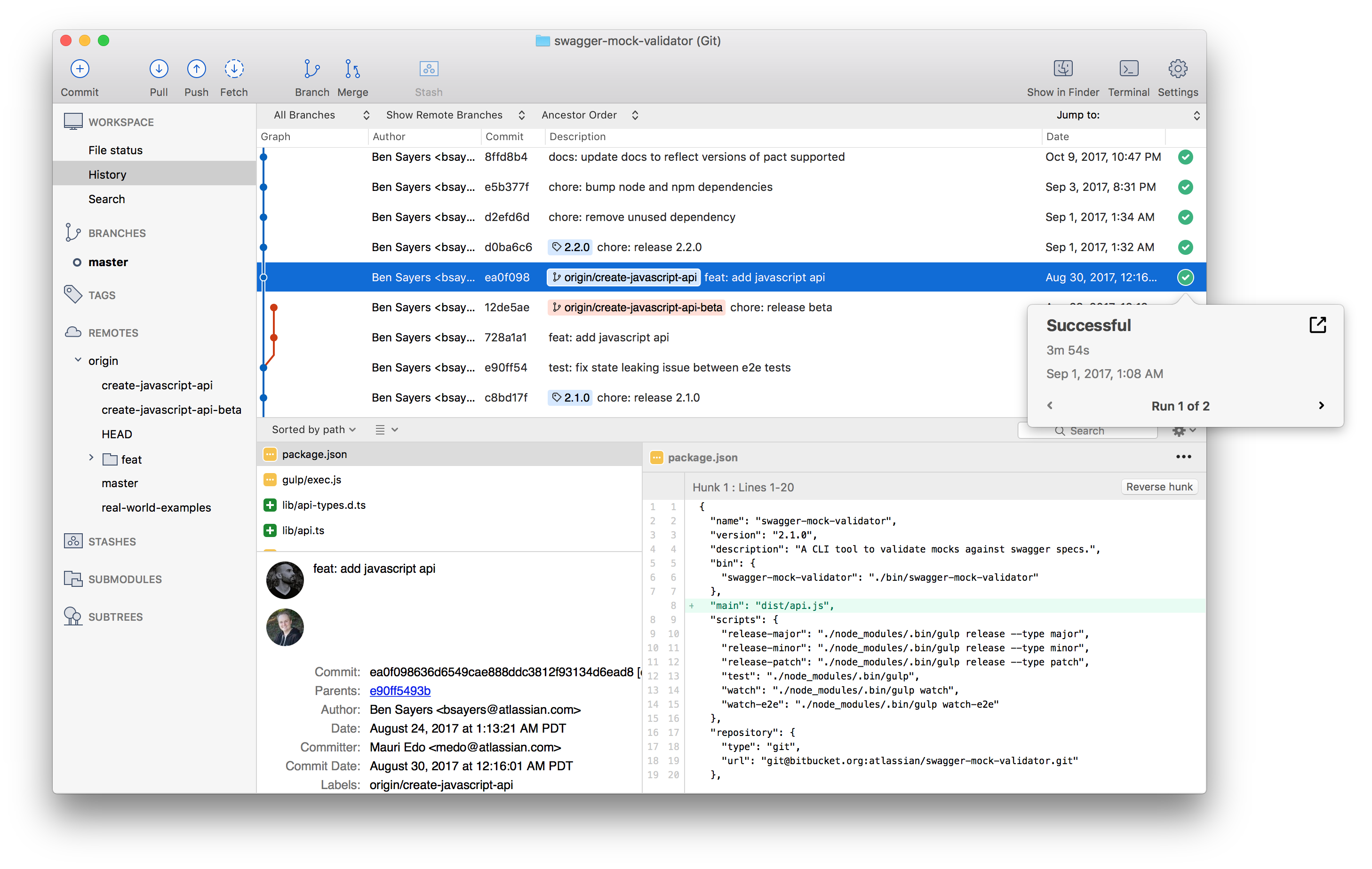Click the Reverse hunk button
Viewport: 1372px width, 869px height.
1159,486
